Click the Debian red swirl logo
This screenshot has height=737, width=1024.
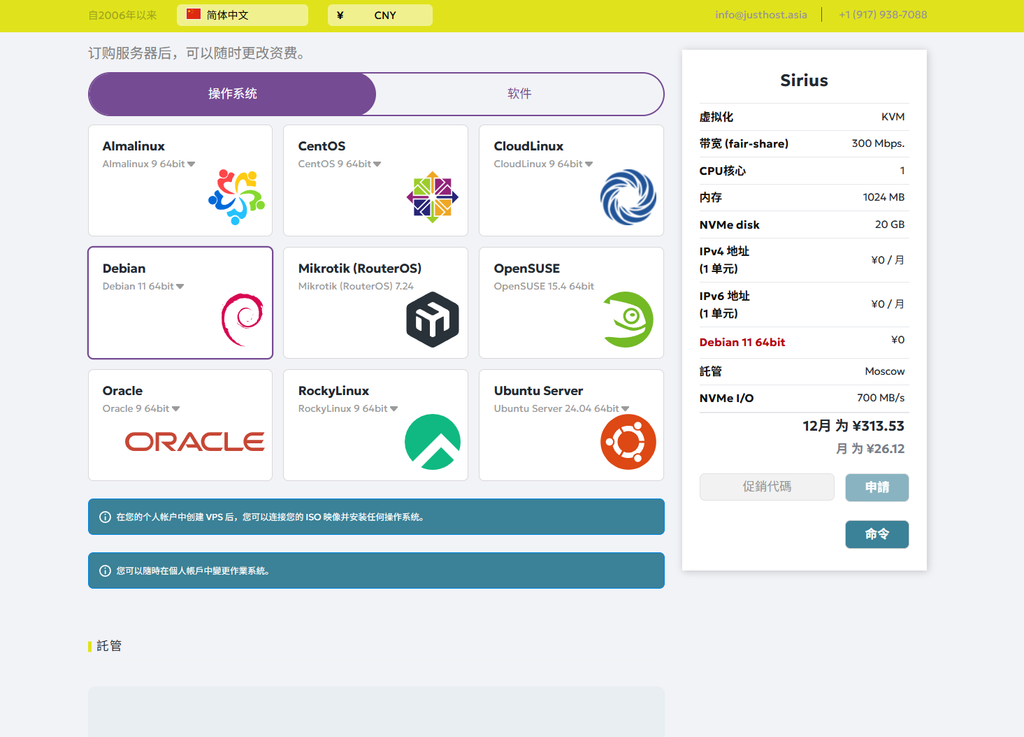[x=242, y=320]
